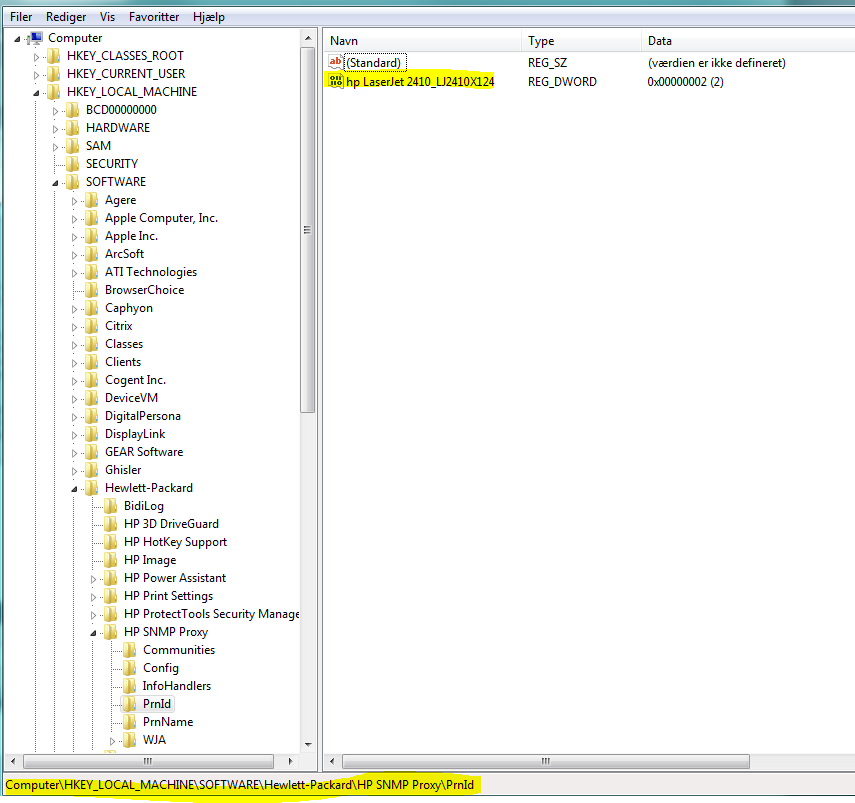
Task: Expand the WJA key
Action: (x=112, y=741)
